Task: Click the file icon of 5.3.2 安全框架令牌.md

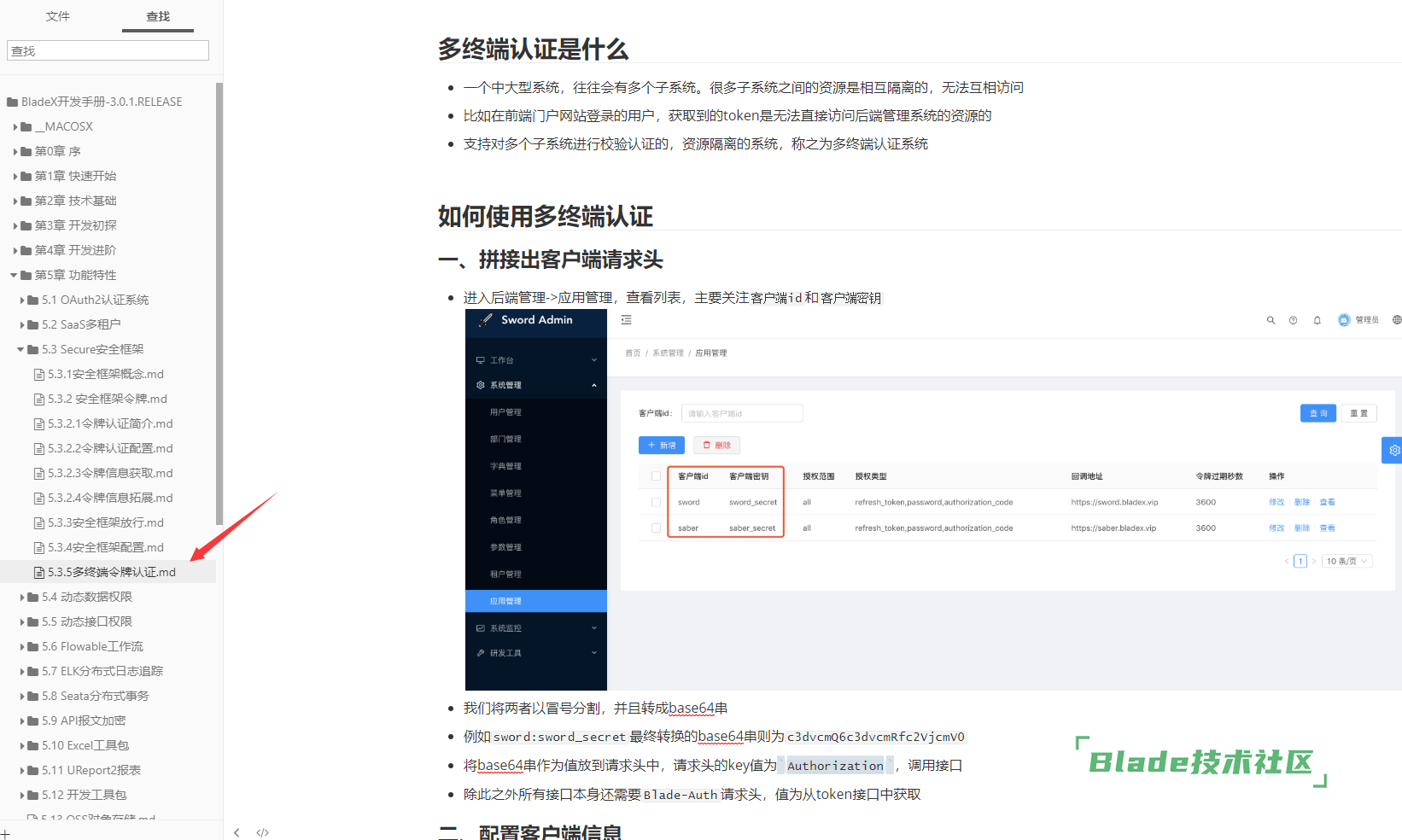Action: click(39, 399)
